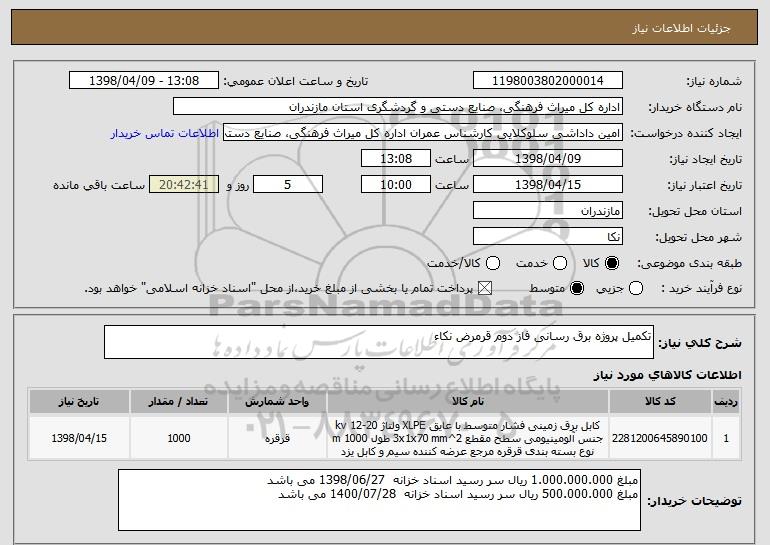The image size is (770, 545).
Task: Click the نام کالا column header
Action: tap(468, 402)
